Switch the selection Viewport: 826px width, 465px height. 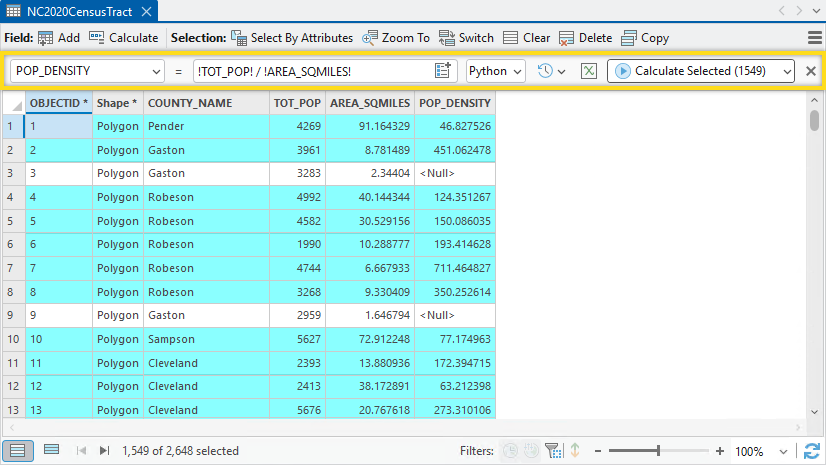point(467,38)
